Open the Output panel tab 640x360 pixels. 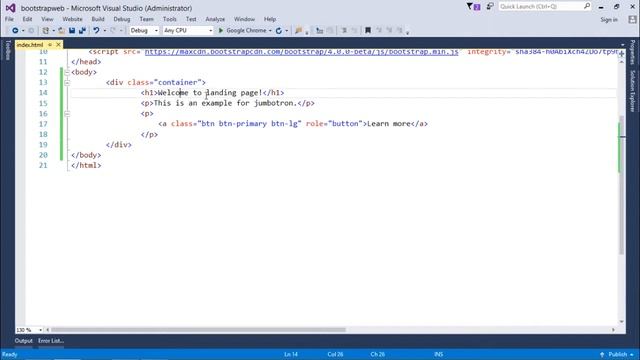(24, 341)
